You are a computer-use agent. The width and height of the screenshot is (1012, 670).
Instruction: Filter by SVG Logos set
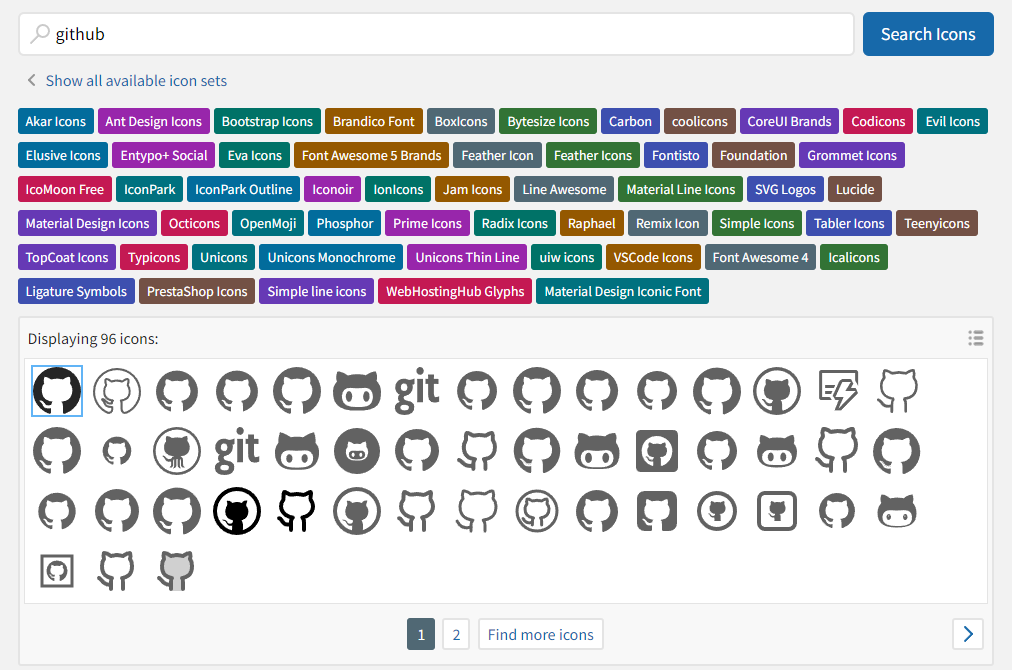(785, 189)
